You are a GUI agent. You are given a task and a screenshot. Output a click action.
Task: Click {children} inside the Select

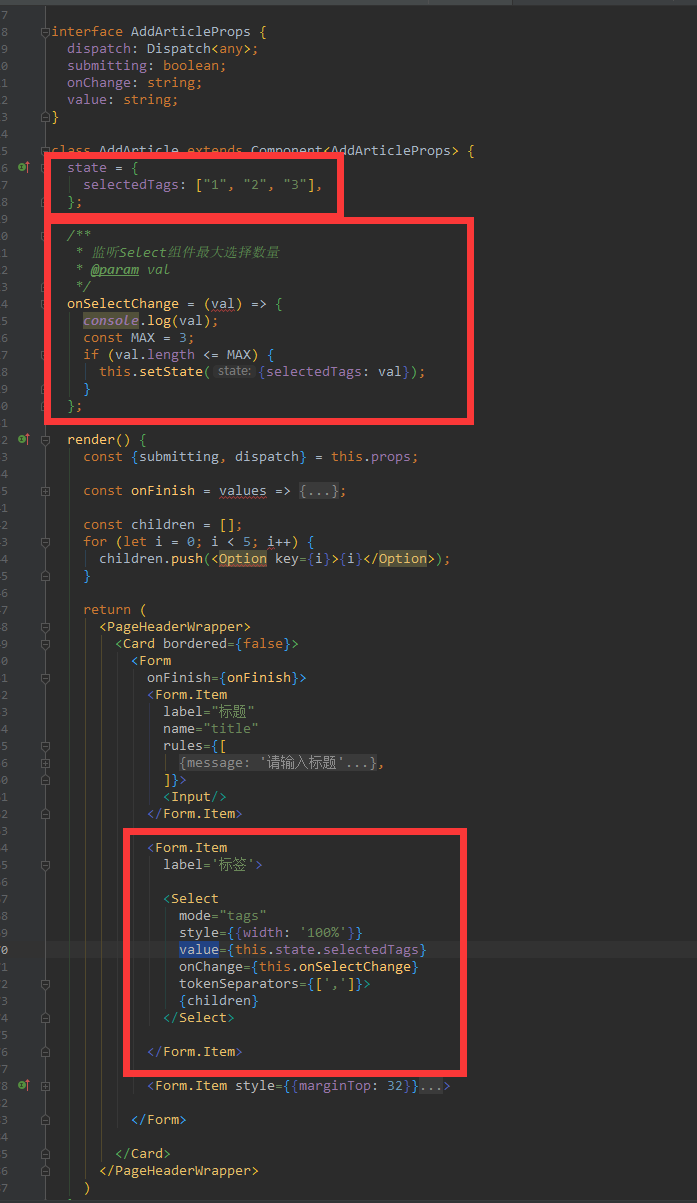click(x=219, y=1000)
